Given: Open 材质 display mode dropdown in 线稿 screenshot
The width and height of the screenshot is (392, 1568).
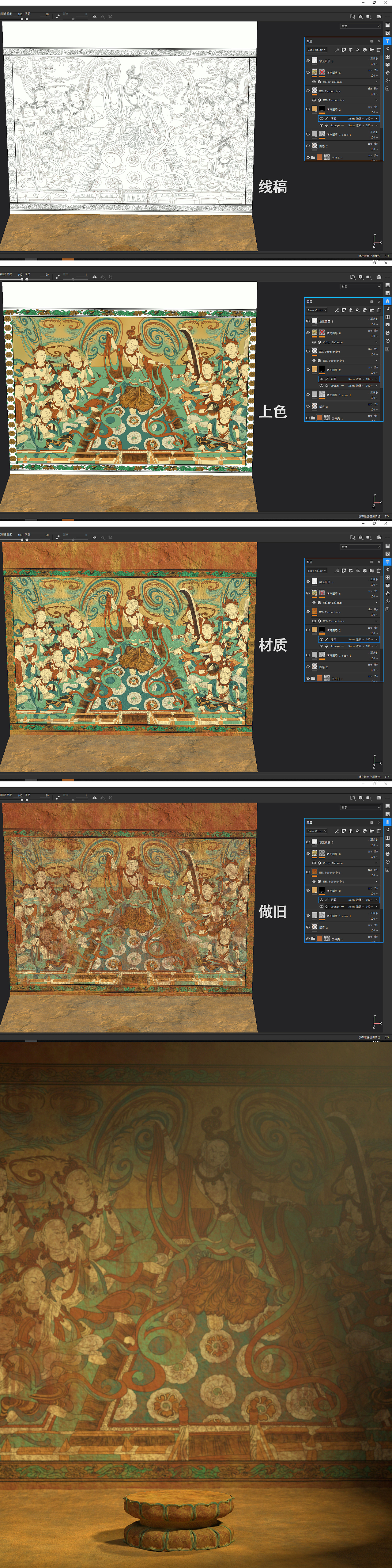Looking at the screenshot, I should coord(360,26).
